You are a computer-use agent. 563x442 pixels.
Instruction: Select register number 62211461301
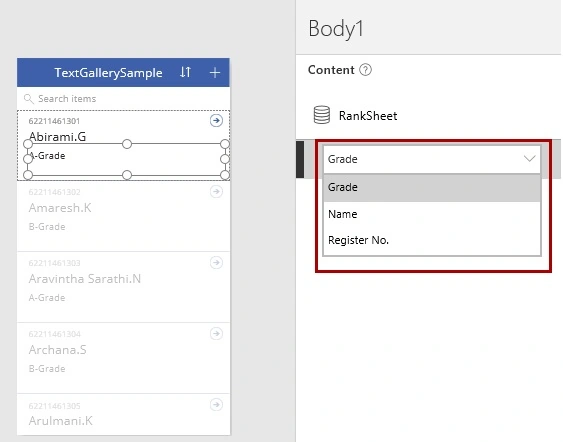[x=54, y=121]
